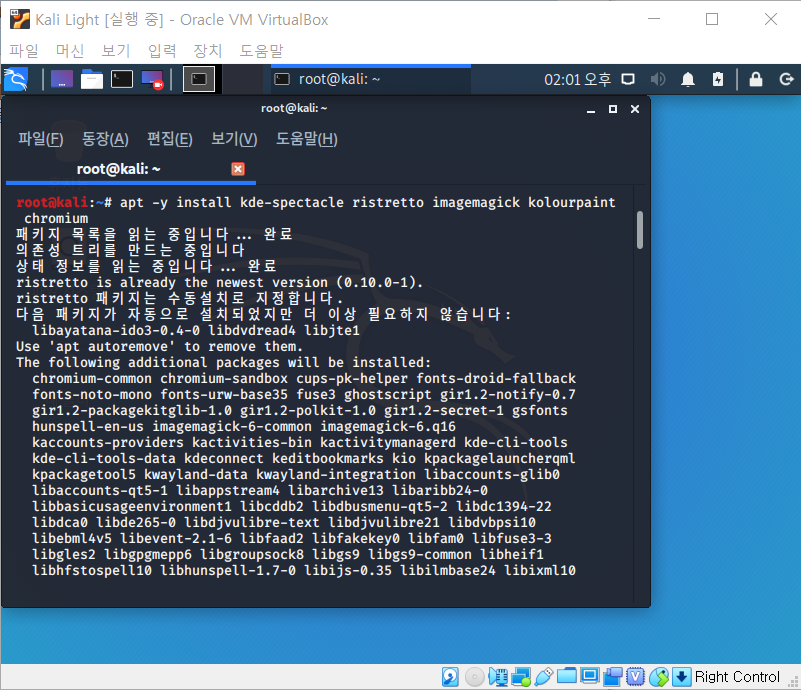
Task: Click the recording status icon
Action: coord(612,677)
